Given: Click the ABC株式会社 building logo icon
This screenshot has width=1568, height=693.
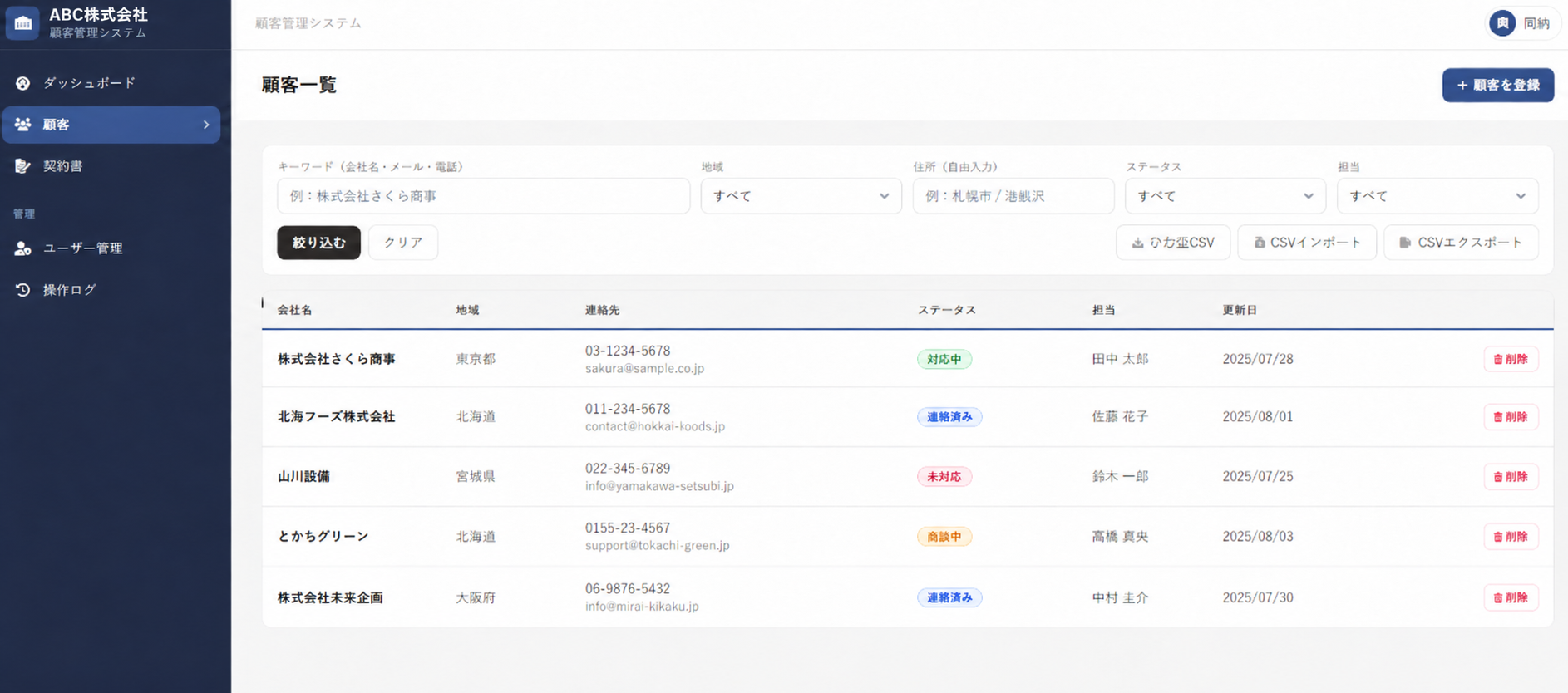Looking at the screenshot, I should point(22,23).
